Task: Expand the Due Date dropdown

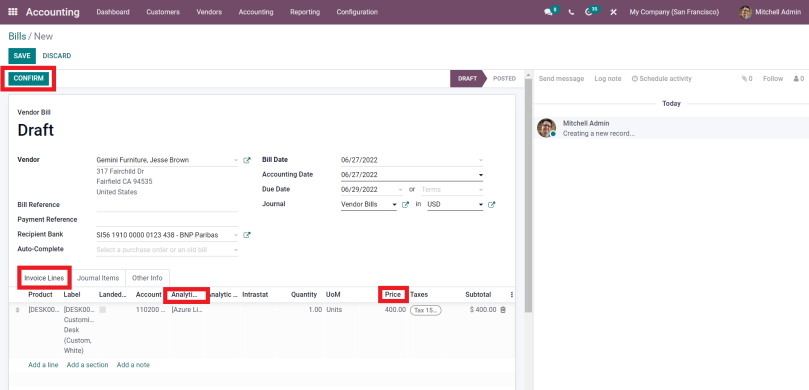Action: (400, 190)
